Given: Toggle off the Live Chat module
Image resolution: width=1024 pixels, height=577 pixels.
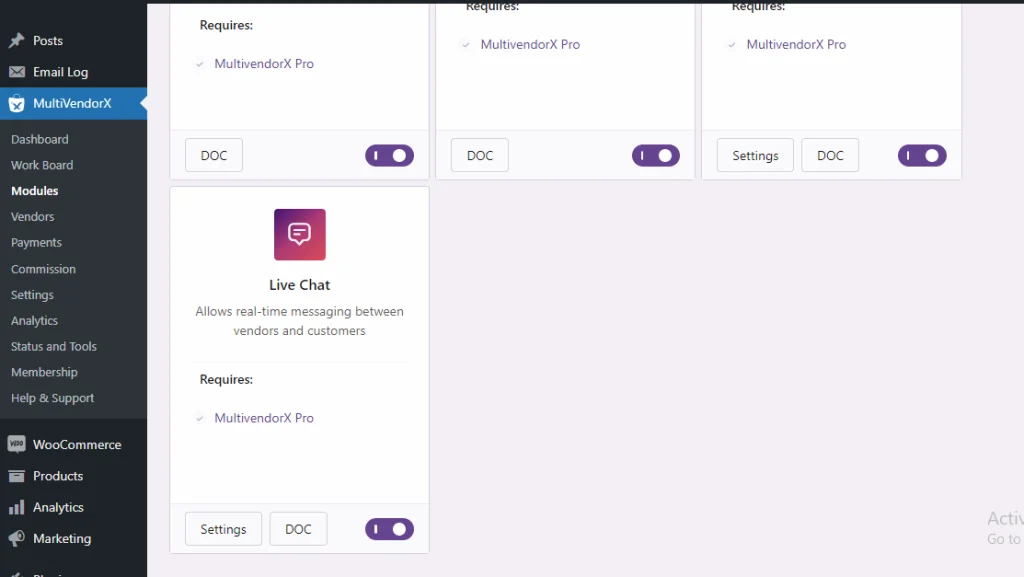Looking at the screenshot, I should coord(389,529).
